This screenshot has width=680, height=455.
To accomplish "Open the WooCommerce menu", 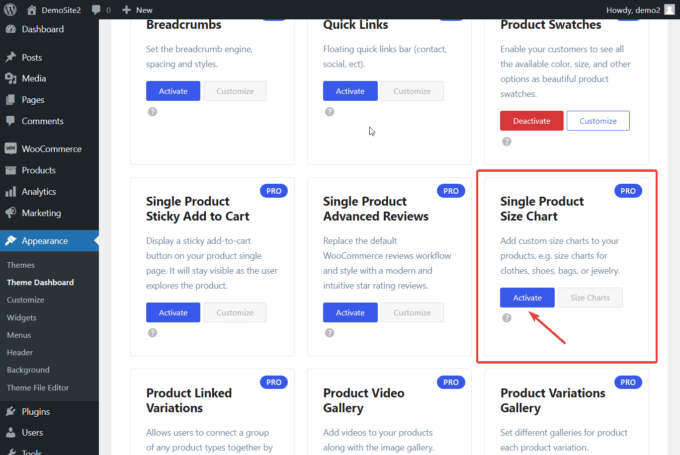I will click(x=52, y=149).
